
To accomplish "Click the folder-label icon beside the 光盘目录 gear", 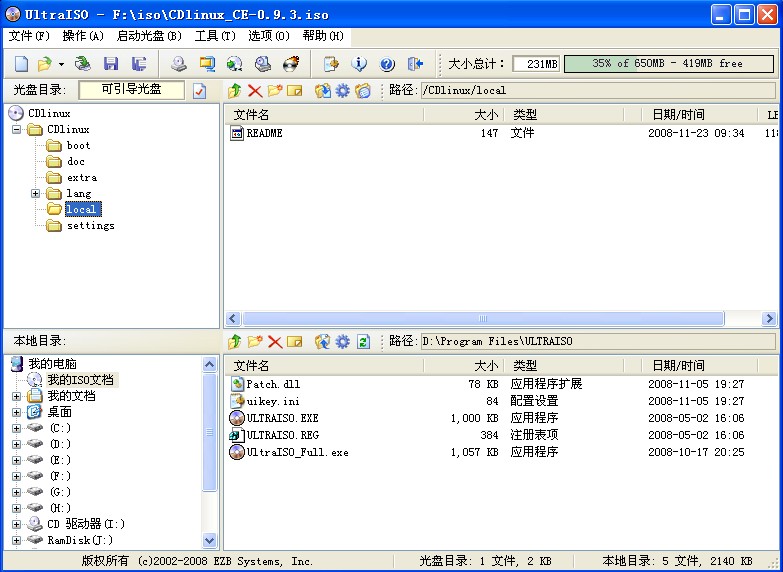I will pyautogui.click(x=363, y=91).
